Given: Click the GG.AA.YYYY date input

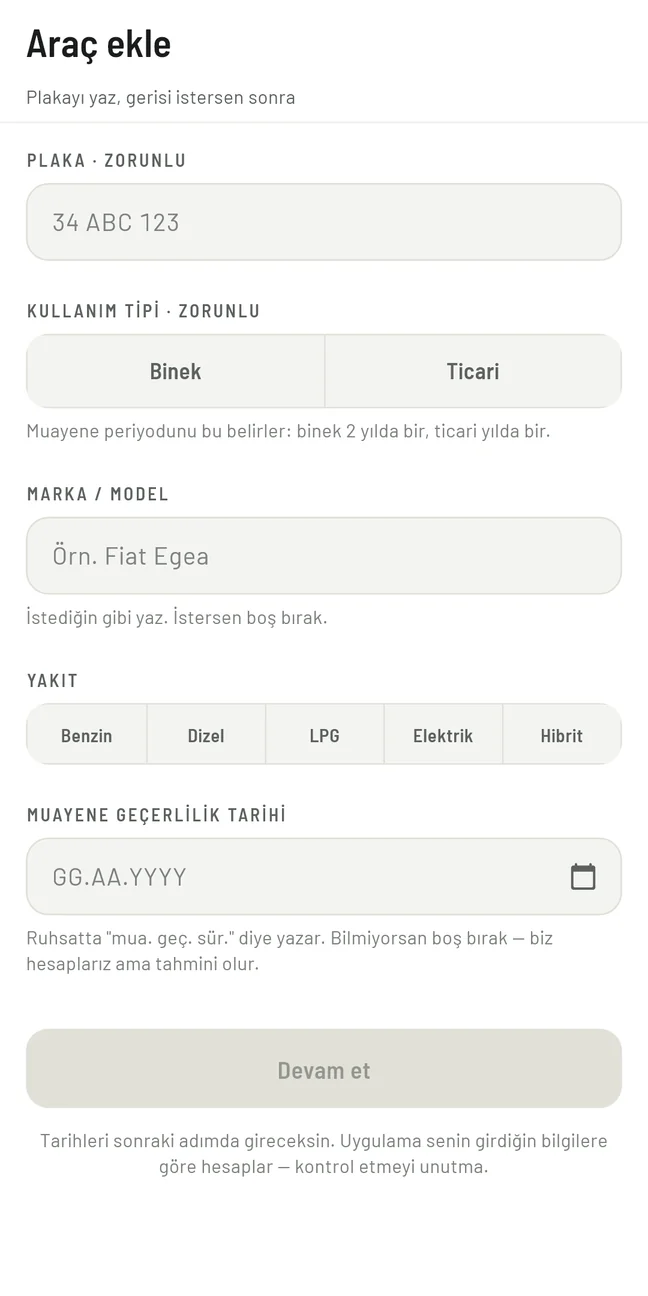Looking at the screenshot, I should coord(324,876).
